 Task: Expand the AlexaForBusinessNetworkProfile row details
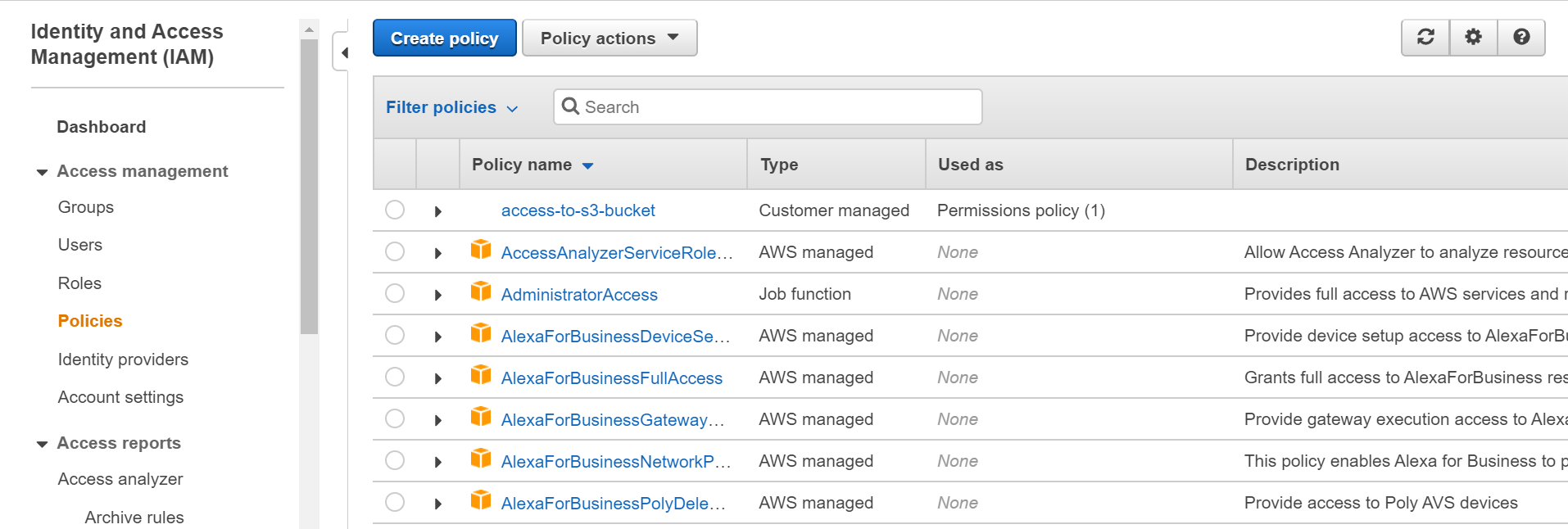pyautogui.click(x=438, y=462)
